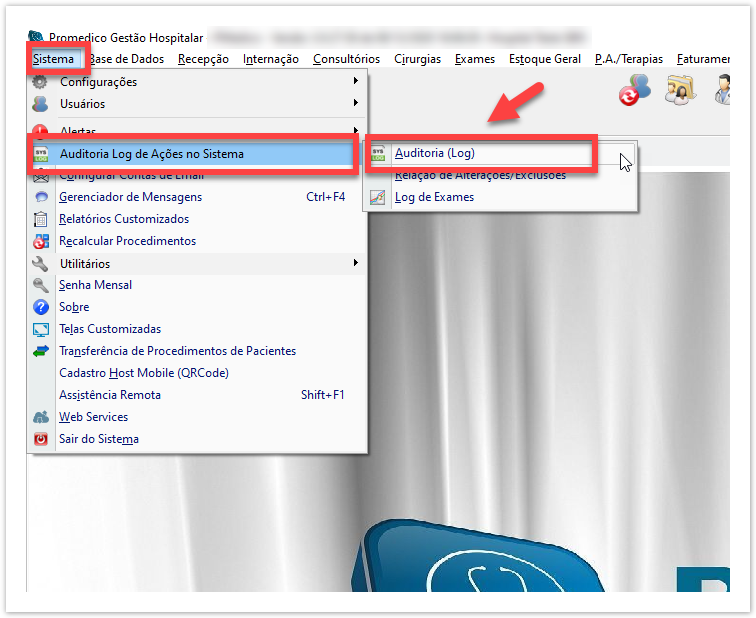Click the users refresh icon in the toolbar
The height and width of the screenshot is (618, 756).
click(634, 91)
